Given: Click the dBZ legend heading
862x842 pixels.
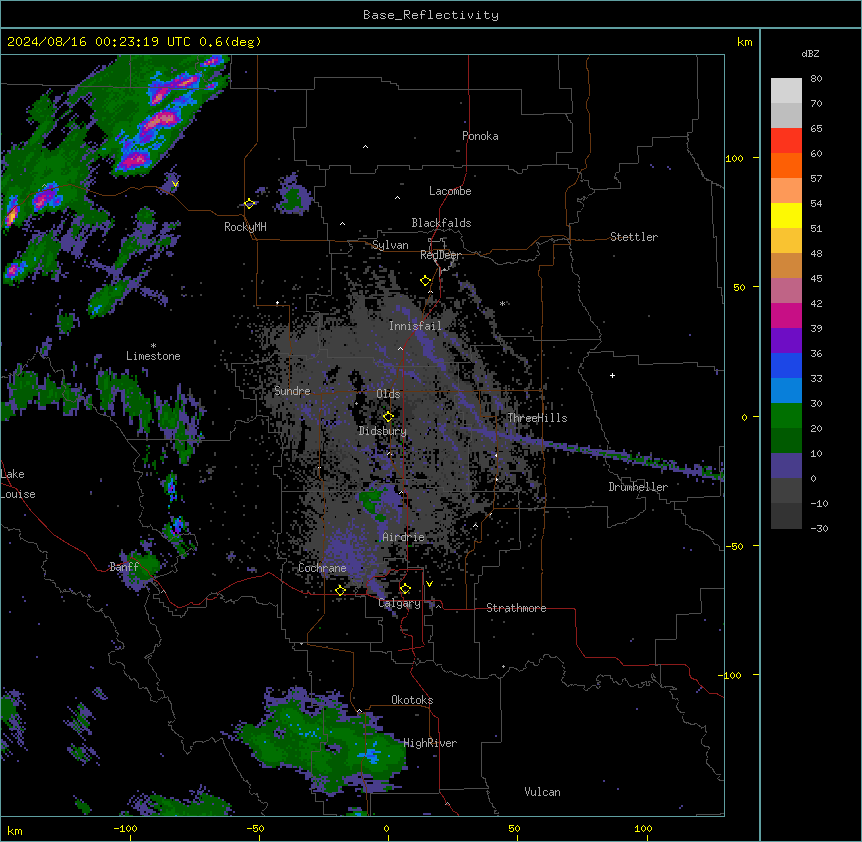Looking at the screenshot, I should point(810,53).
